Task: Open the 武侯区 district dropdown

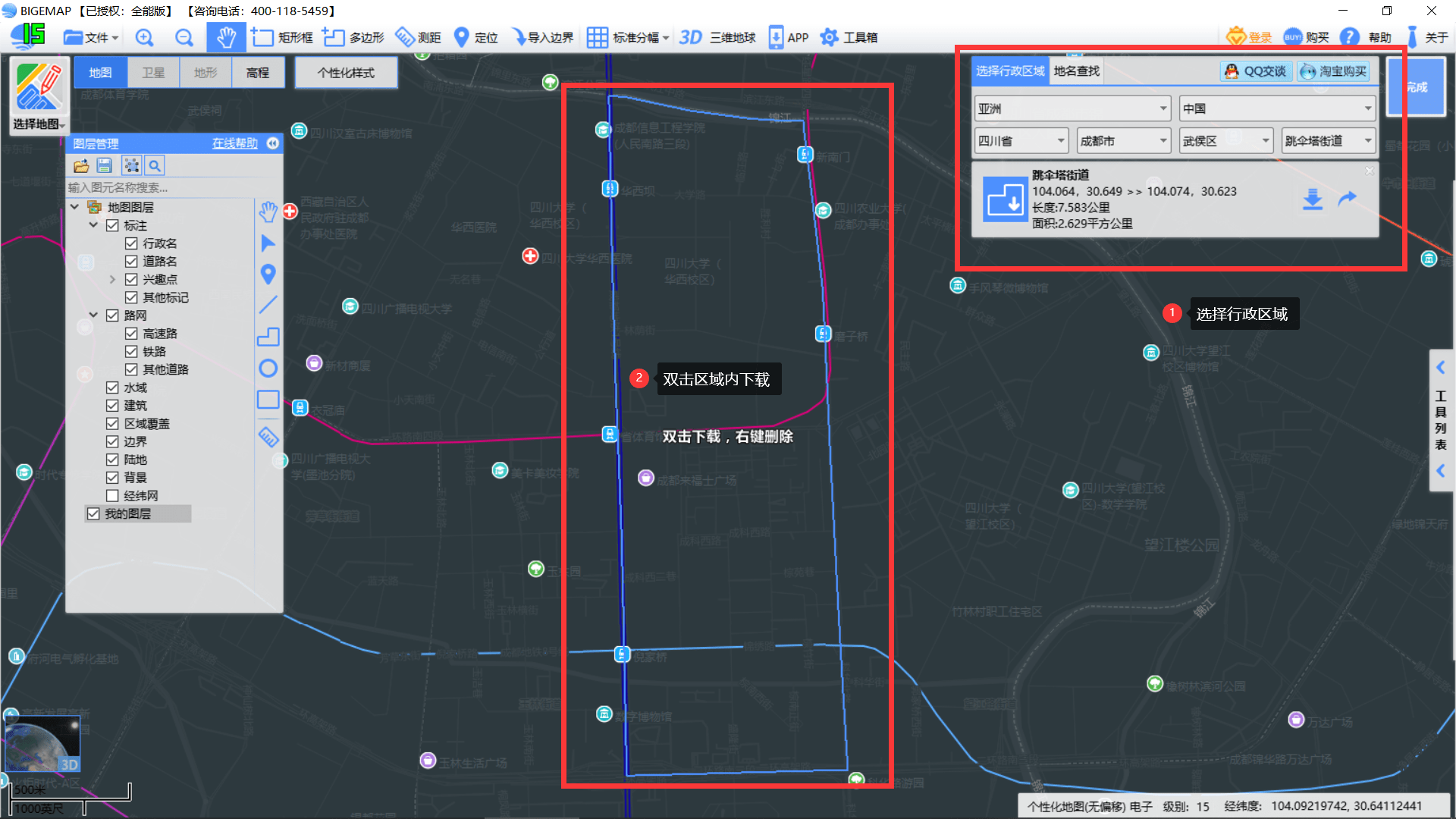Action: (1226, 141)
